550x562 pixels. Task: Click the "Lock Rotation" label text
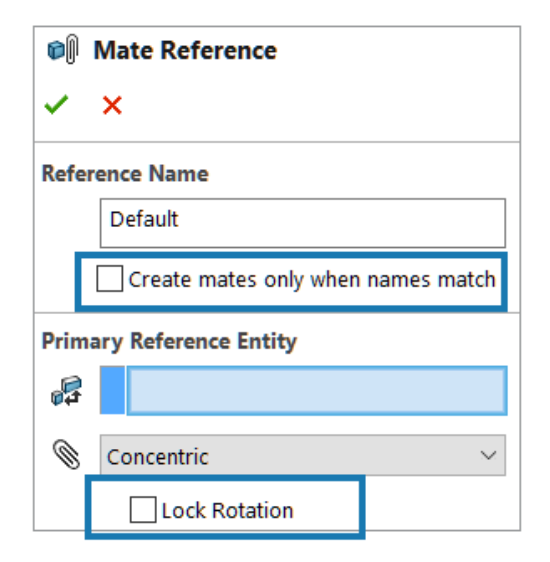228,510
